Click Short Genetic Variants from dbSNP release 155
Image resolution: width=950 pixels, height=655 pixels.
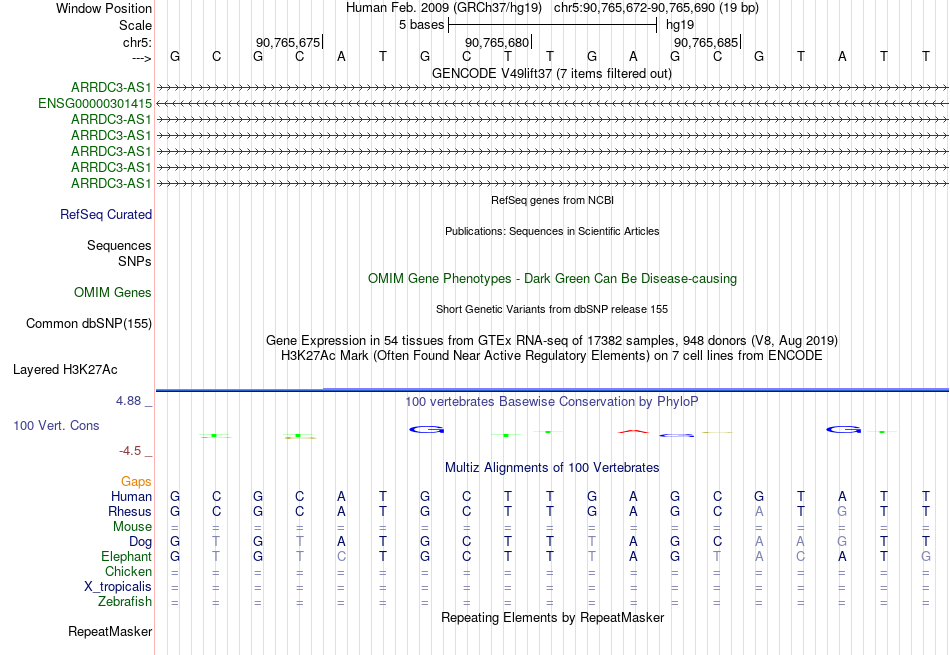coord(552,309)
